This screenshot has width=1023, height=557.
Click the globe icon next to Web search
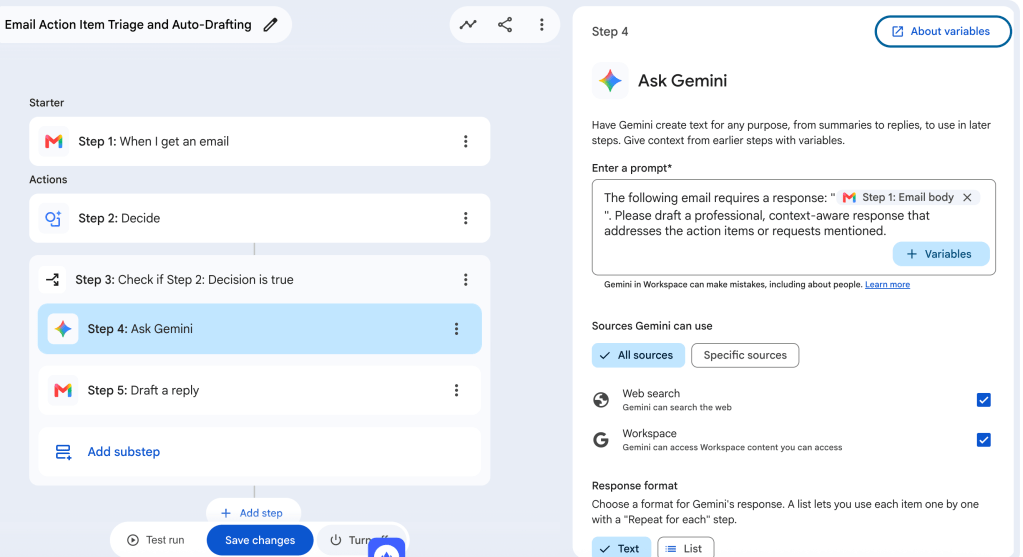pos(601,400)
